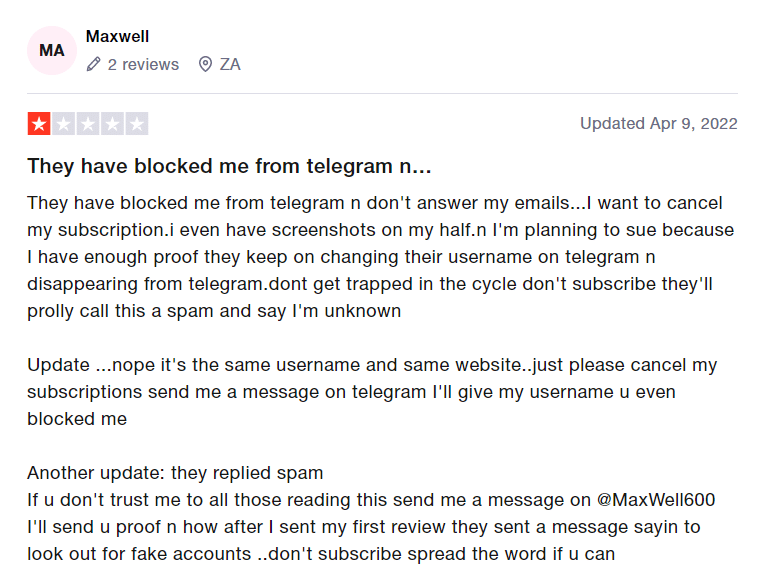The image size is (762, 584).
Task: Click the Another update they replied spam line
Action: (x=175, y=473)
